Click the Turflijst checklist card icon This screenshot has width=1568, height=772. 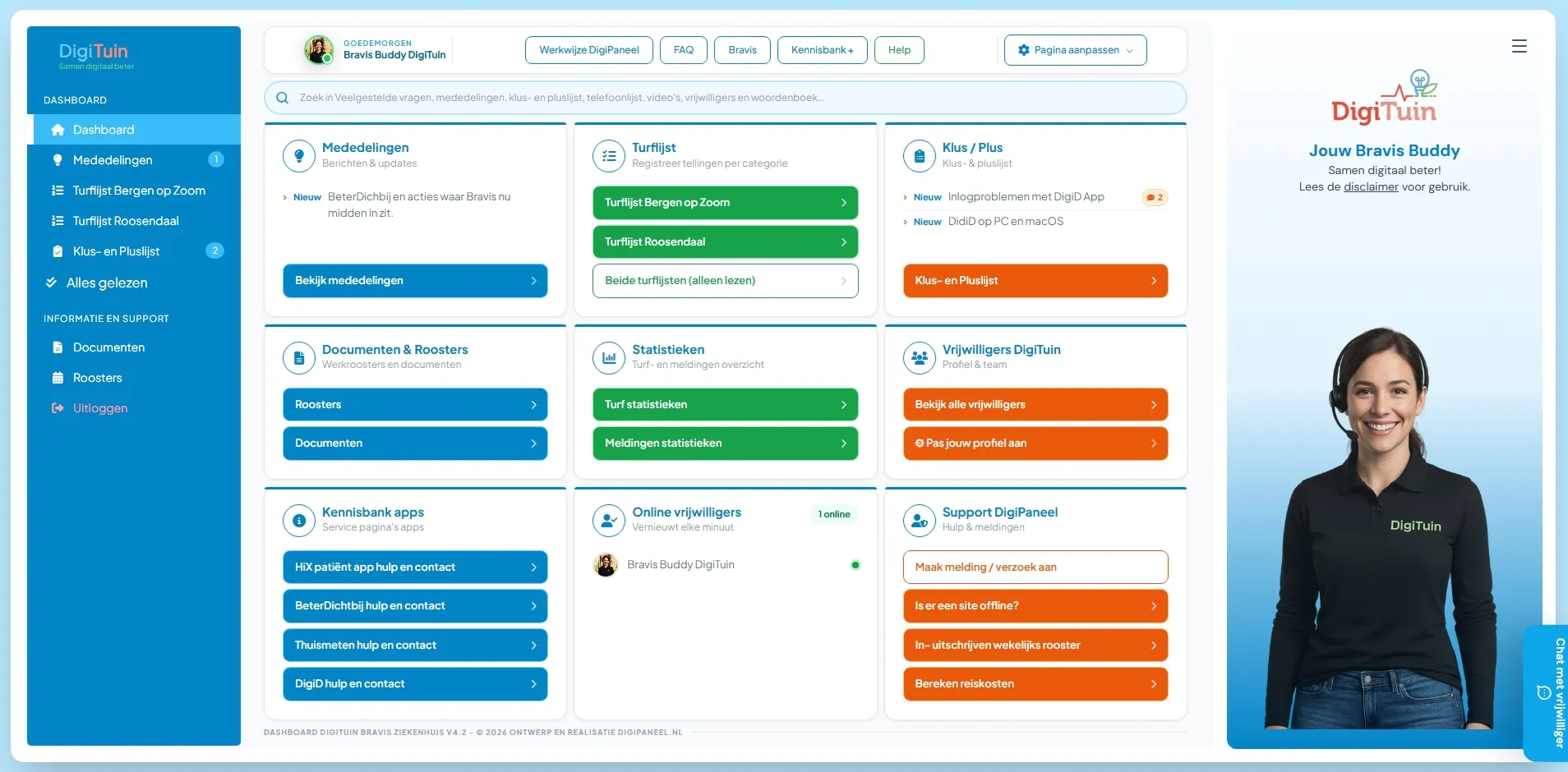pyautogui.click(x=609, y=155)
